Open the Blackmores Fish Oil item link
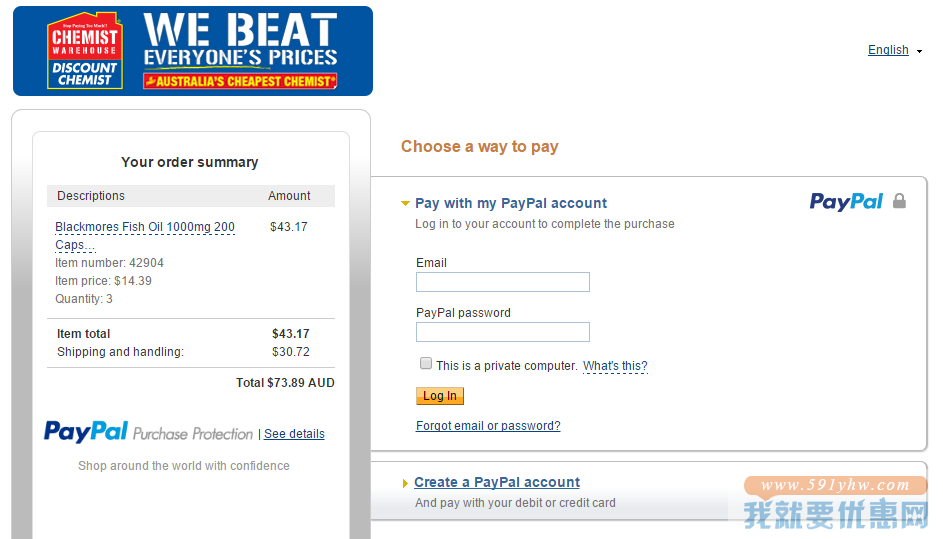943x539 pixels. (x=145, y=236)
